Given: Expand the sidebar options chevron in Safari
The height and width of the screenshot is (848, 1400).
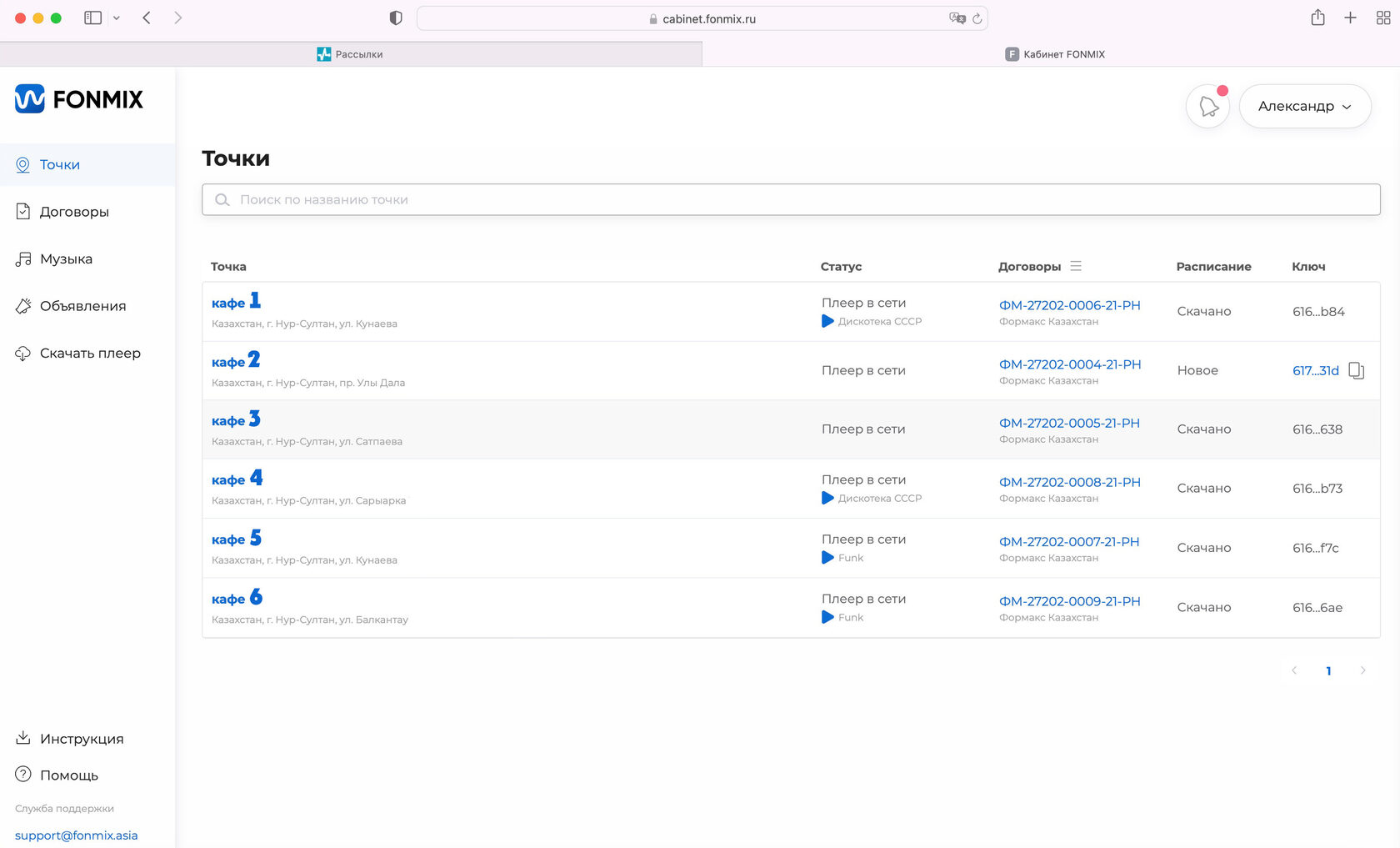Looking at the screenshot, I should (117, 18).
